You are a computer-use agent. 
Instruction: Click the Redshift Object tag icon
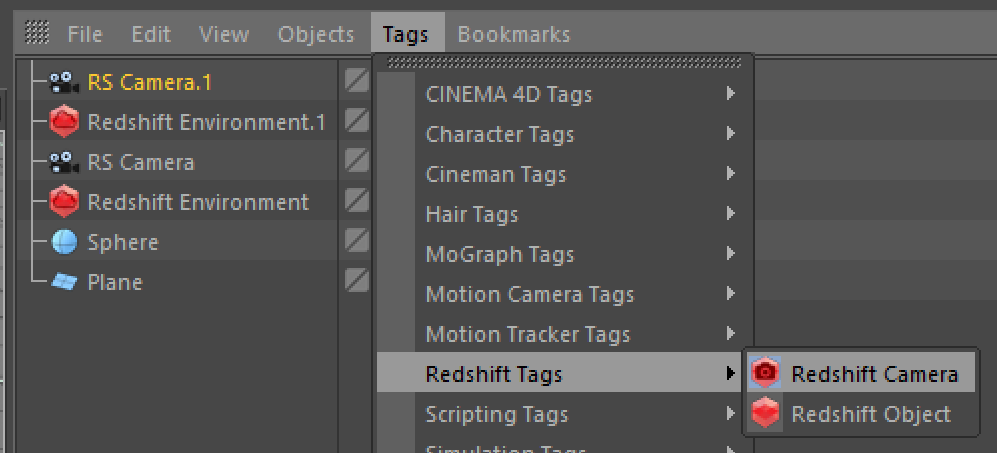click(x=766, y=414)
